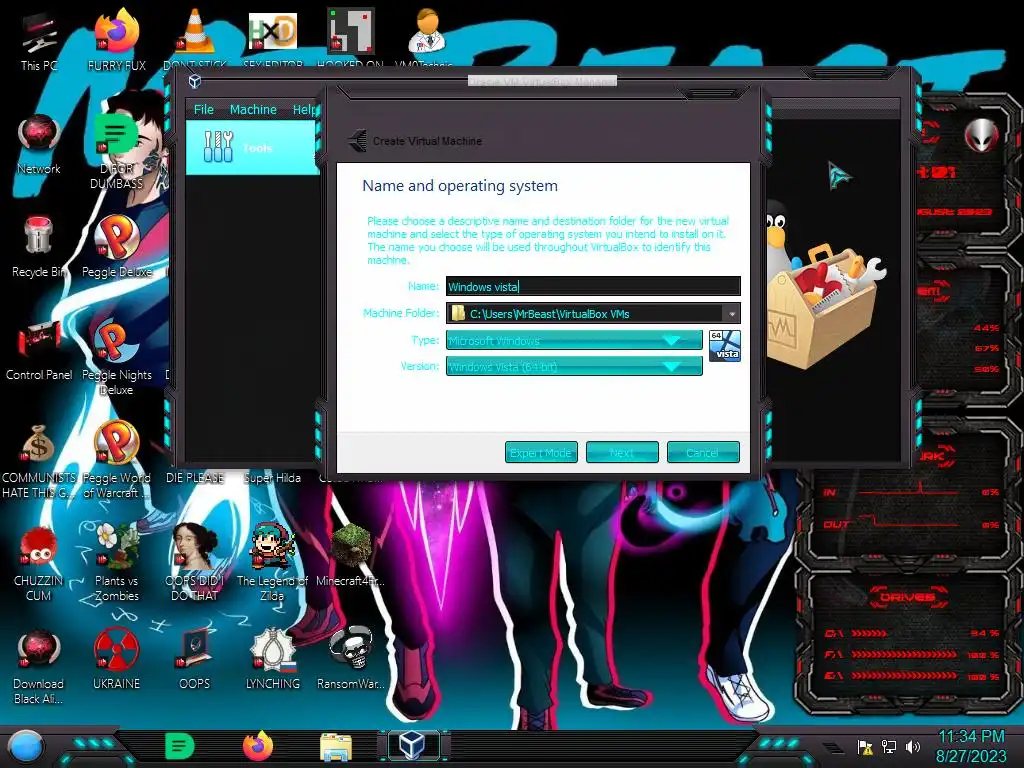Click the network tray icon
The height and width of the screenshot is (768, 1024).
point(889,747)
